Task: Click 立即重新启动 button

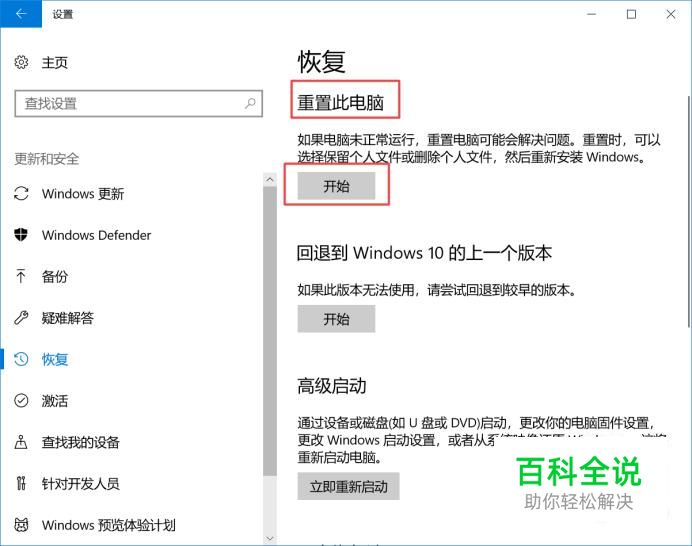Action: 348,486
